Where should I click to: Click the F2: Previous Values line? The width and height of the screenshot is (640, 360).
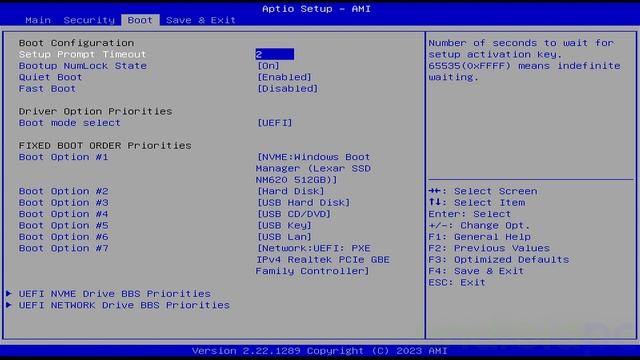coord(489,248)
